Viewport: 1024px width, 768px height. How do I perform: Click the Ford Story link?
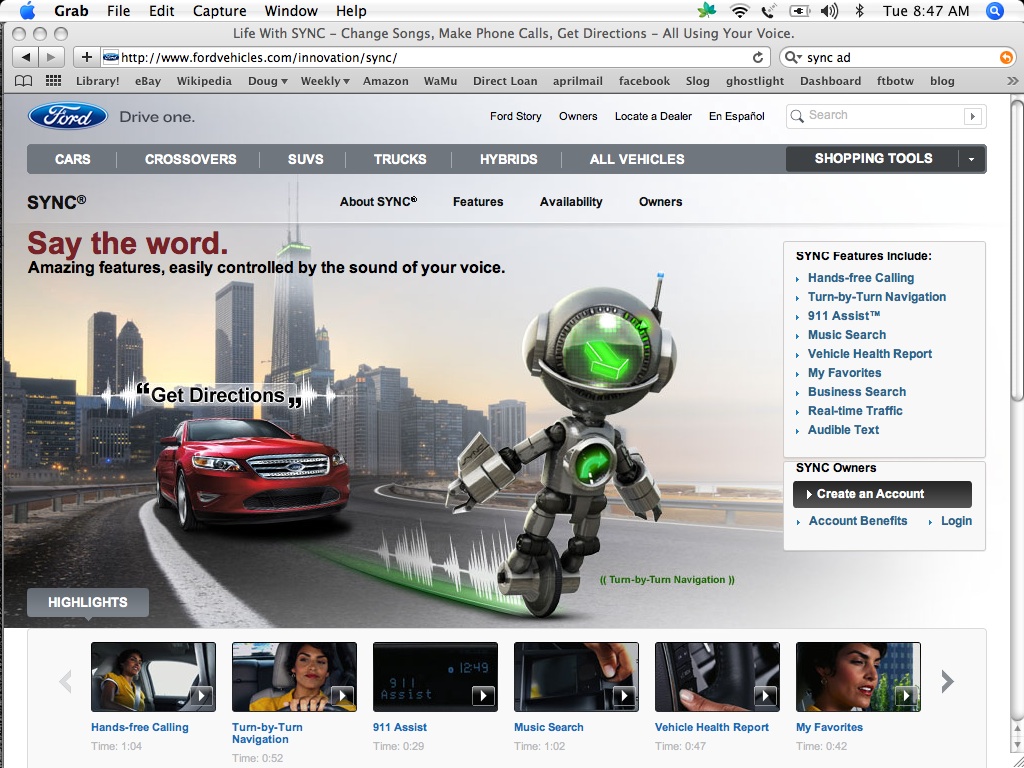(515, 116)
